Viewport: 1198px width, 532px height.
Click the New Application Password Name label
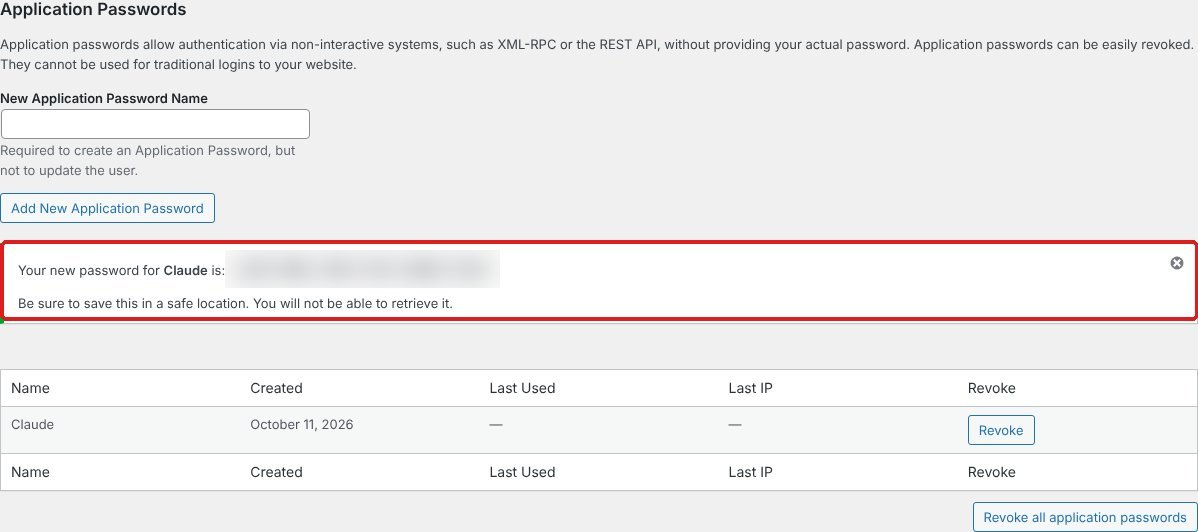104,99
